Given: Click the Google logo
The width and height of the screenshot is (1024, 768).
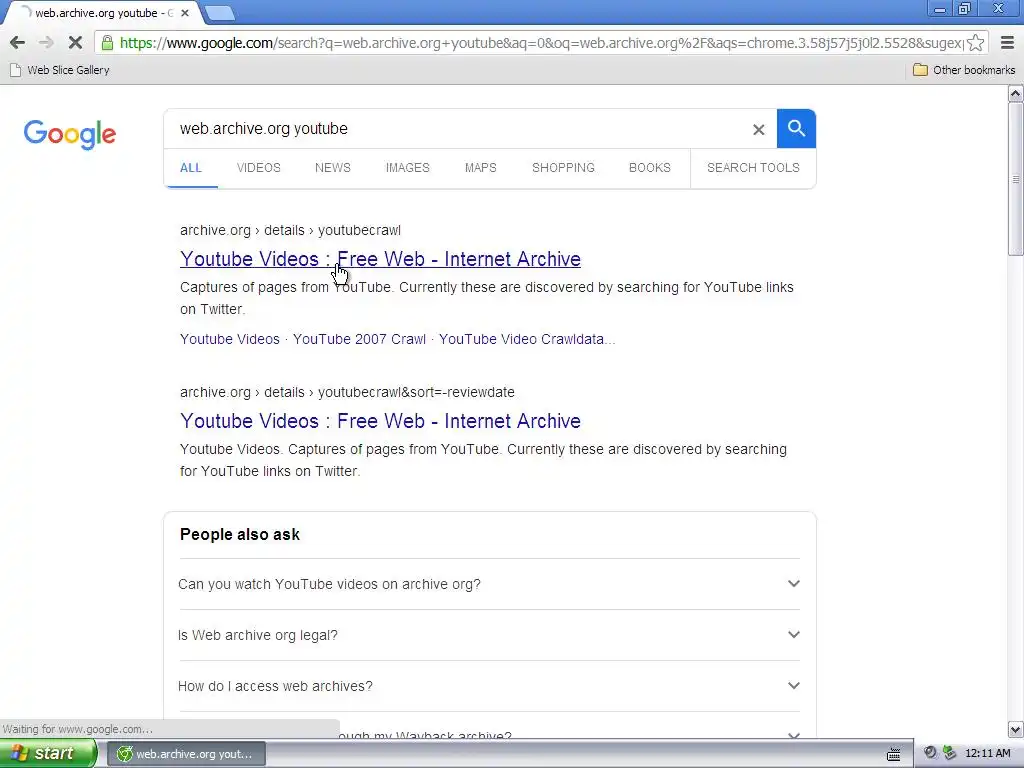Looking at the screenshot, I should coord(70,134).
